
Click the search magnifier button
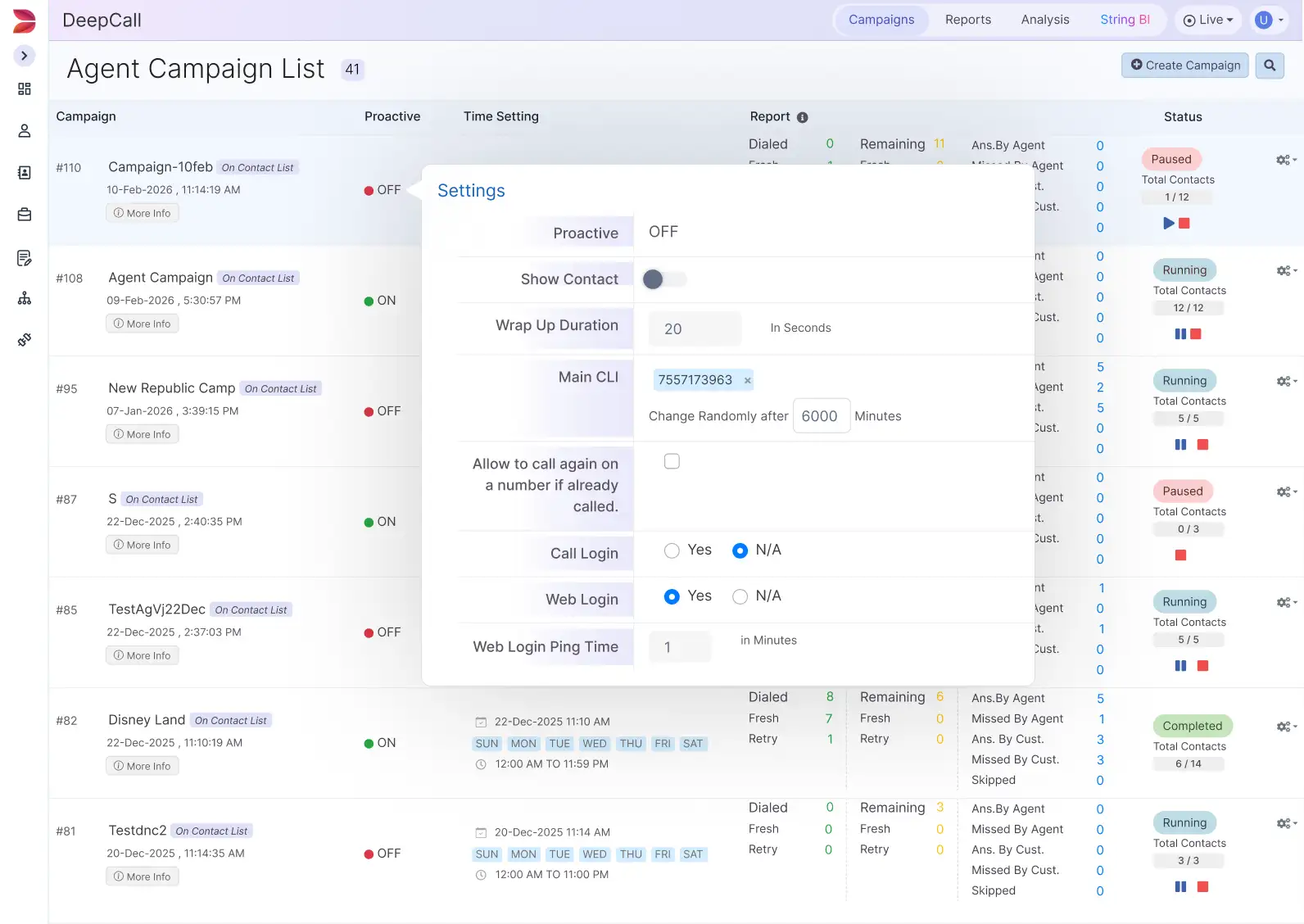point(1270,66)
